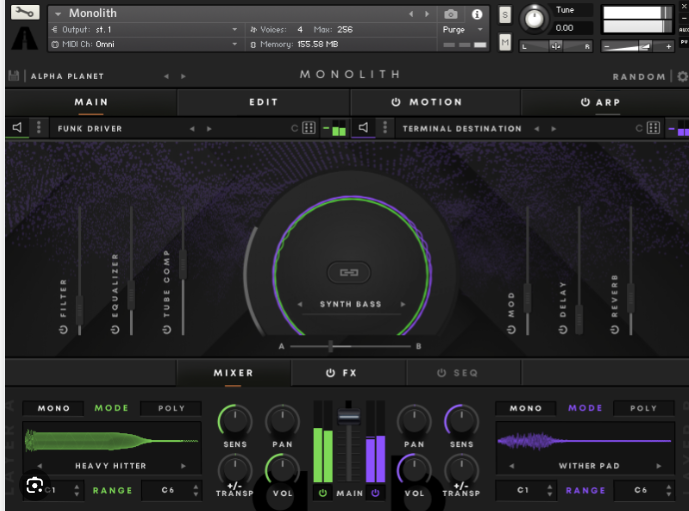Open the instrument info icon
The image size is (689, 511).
[x=477, y=14]
